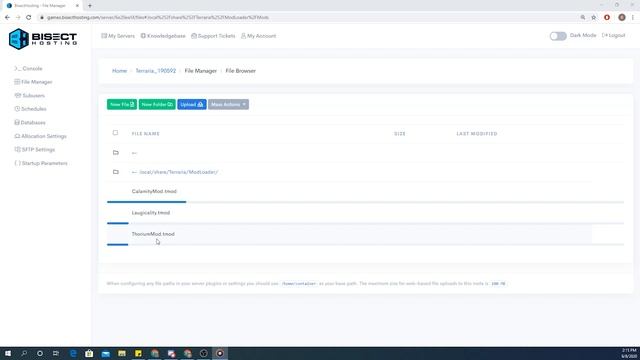
Task: Open My Account in the top menu
Action: 258,36
